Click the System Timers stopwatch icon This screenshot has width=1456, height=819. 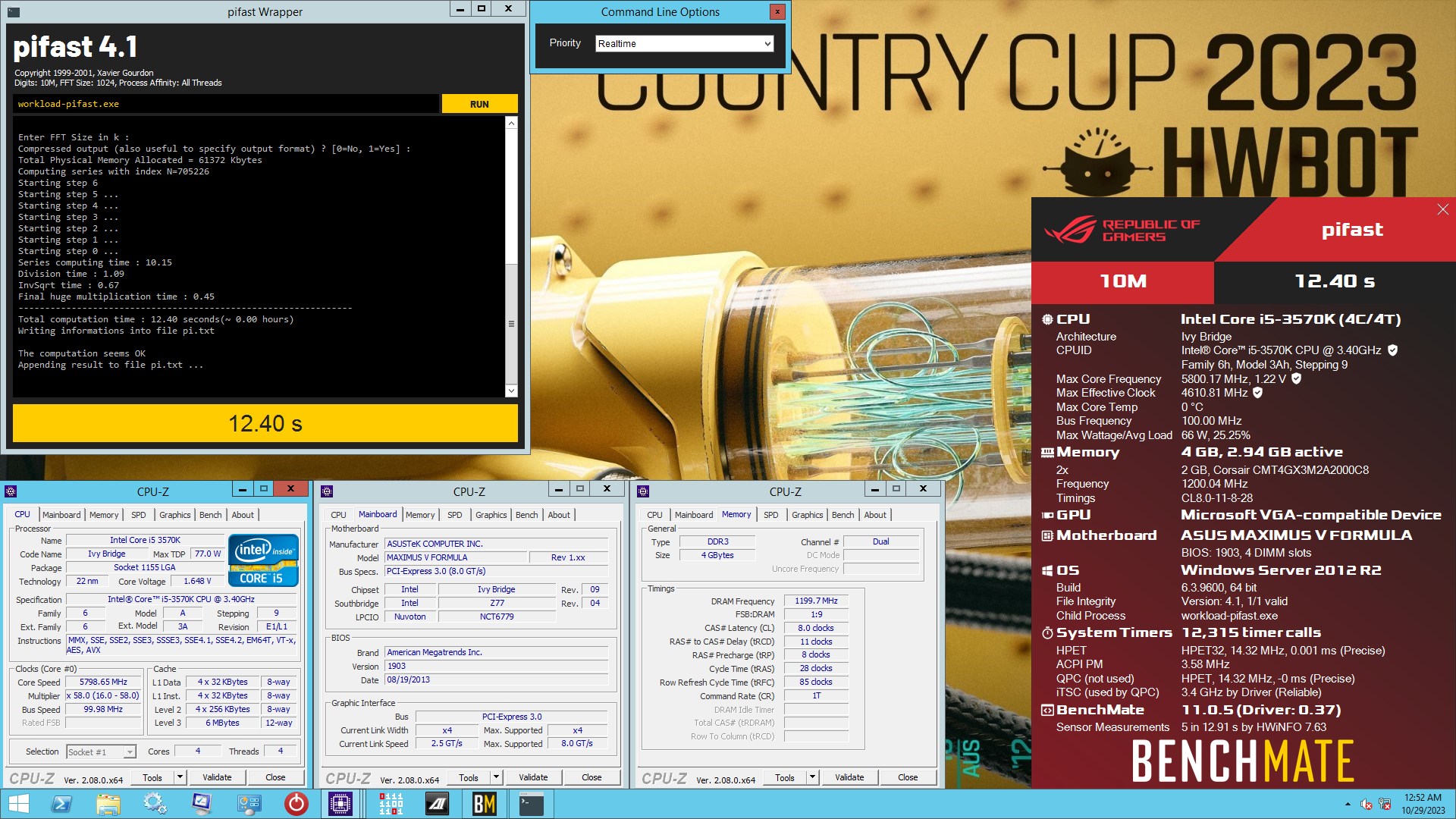point(1047,632)
